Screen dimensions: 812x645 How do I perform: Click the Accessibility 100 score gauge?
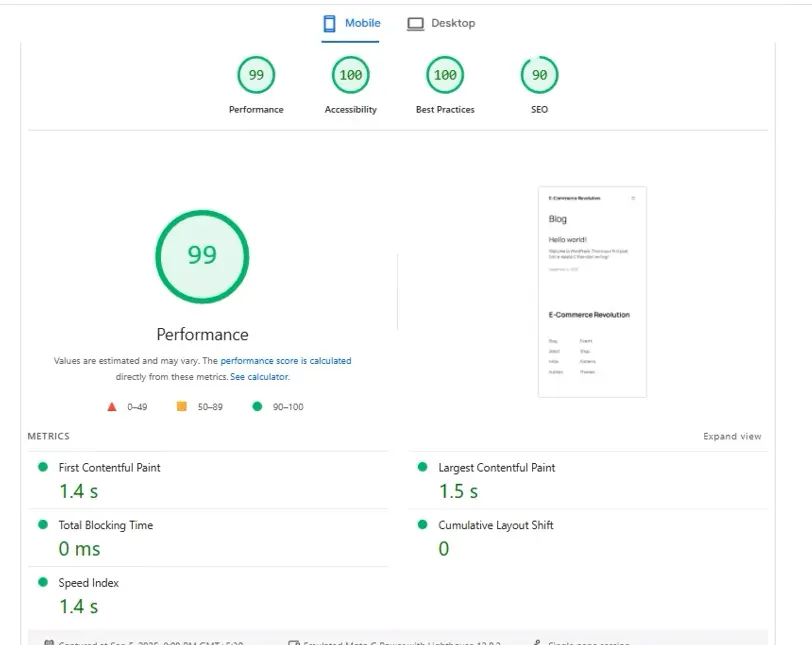tap(351, 75)
